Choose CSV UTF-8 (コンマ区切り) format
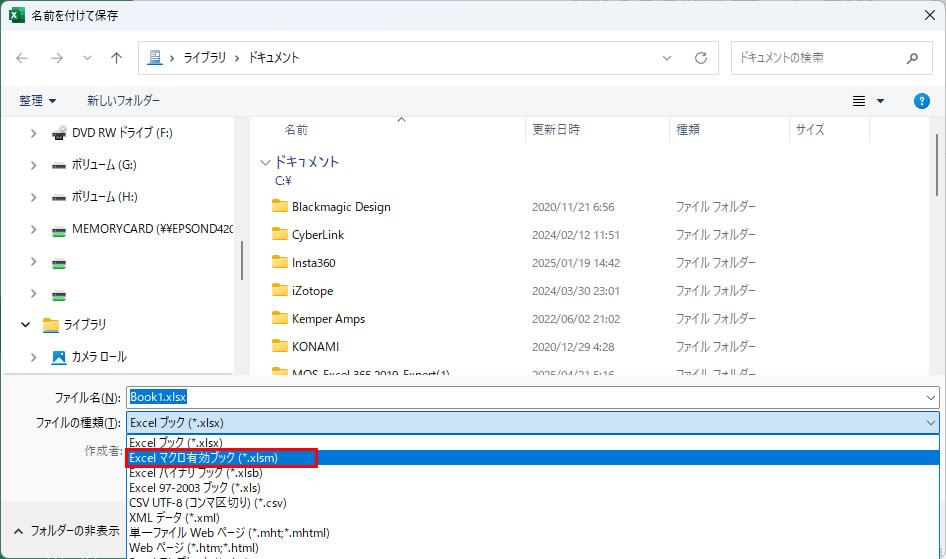The image size is (946, 559). click(533, 503)
